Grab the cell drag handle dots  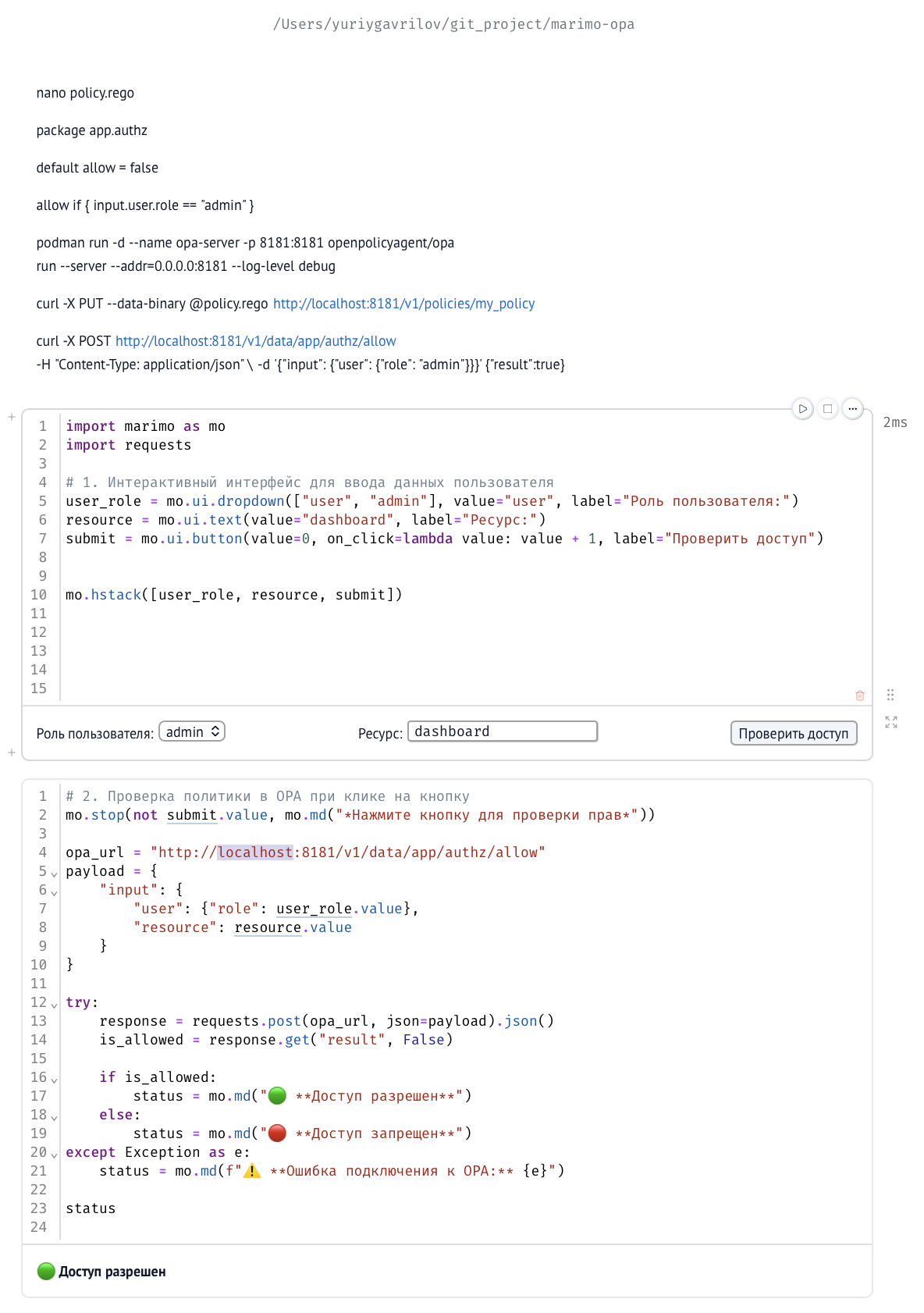tap(890, 695)
